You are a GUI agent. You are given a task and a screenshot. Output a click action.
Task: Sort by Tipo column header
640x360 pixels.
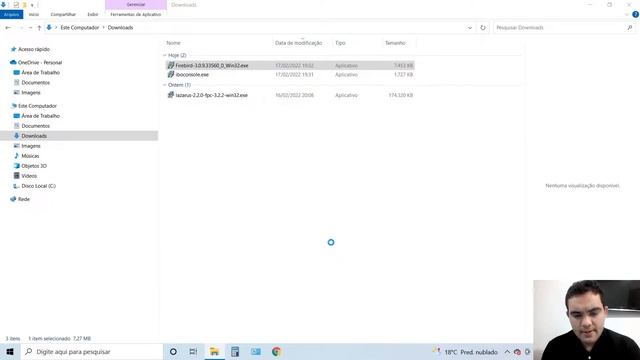[x=340, y=43]
